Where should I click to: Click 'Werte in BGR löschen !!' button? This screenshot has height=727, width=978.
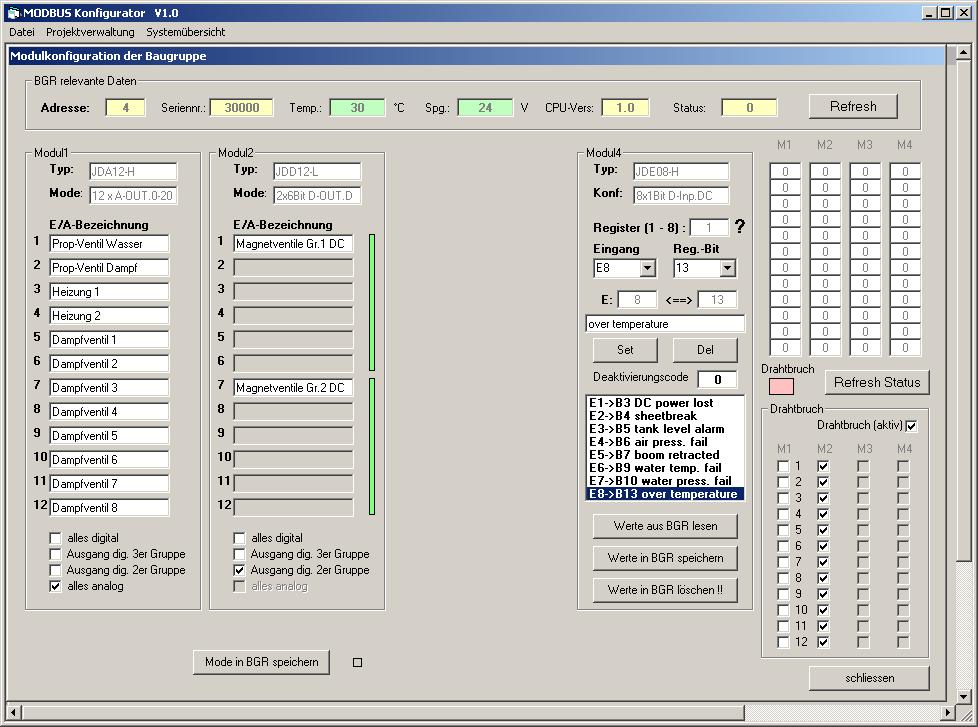tap(665, 590)
